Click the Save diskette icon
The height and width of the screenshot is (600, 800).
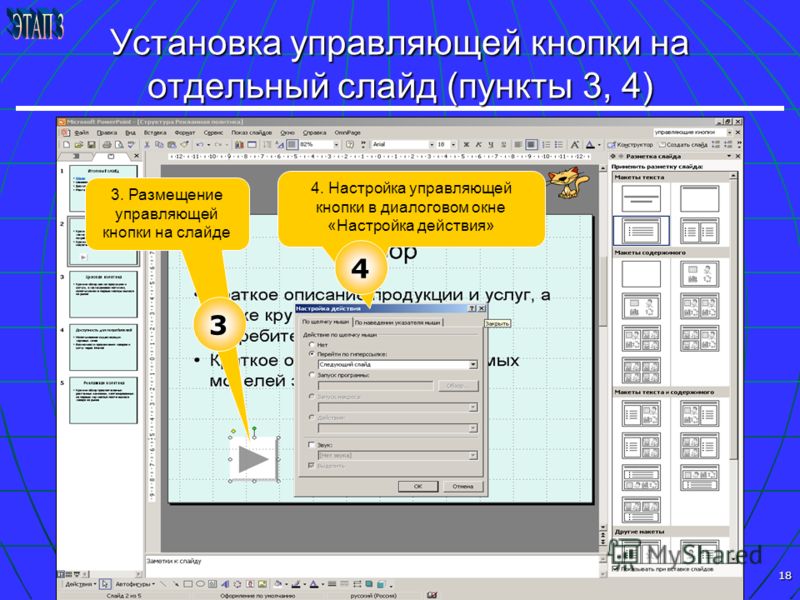[x=91, y=145]
